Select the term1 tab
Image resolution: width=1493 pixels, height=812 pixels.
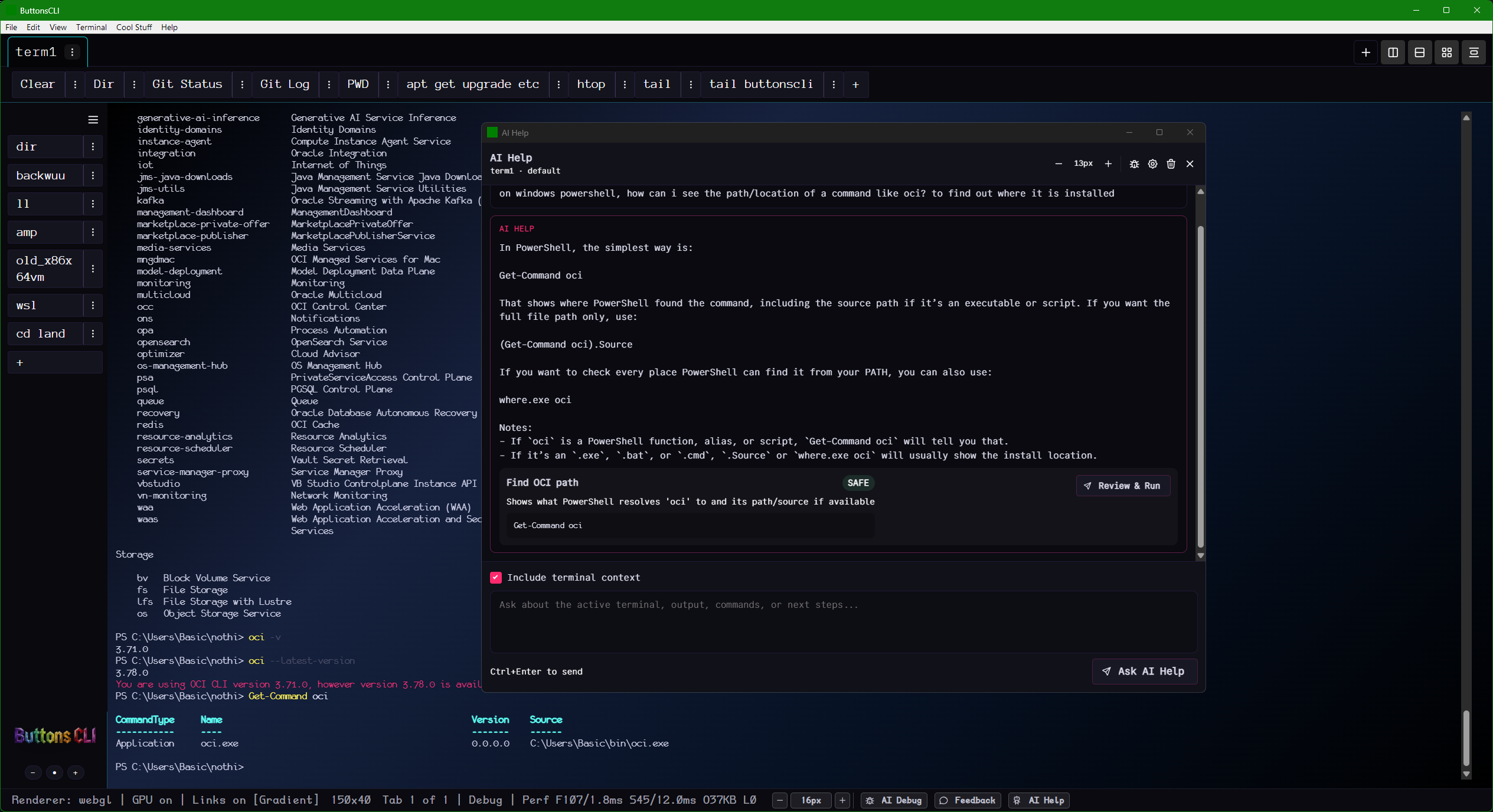coord(36,52)
